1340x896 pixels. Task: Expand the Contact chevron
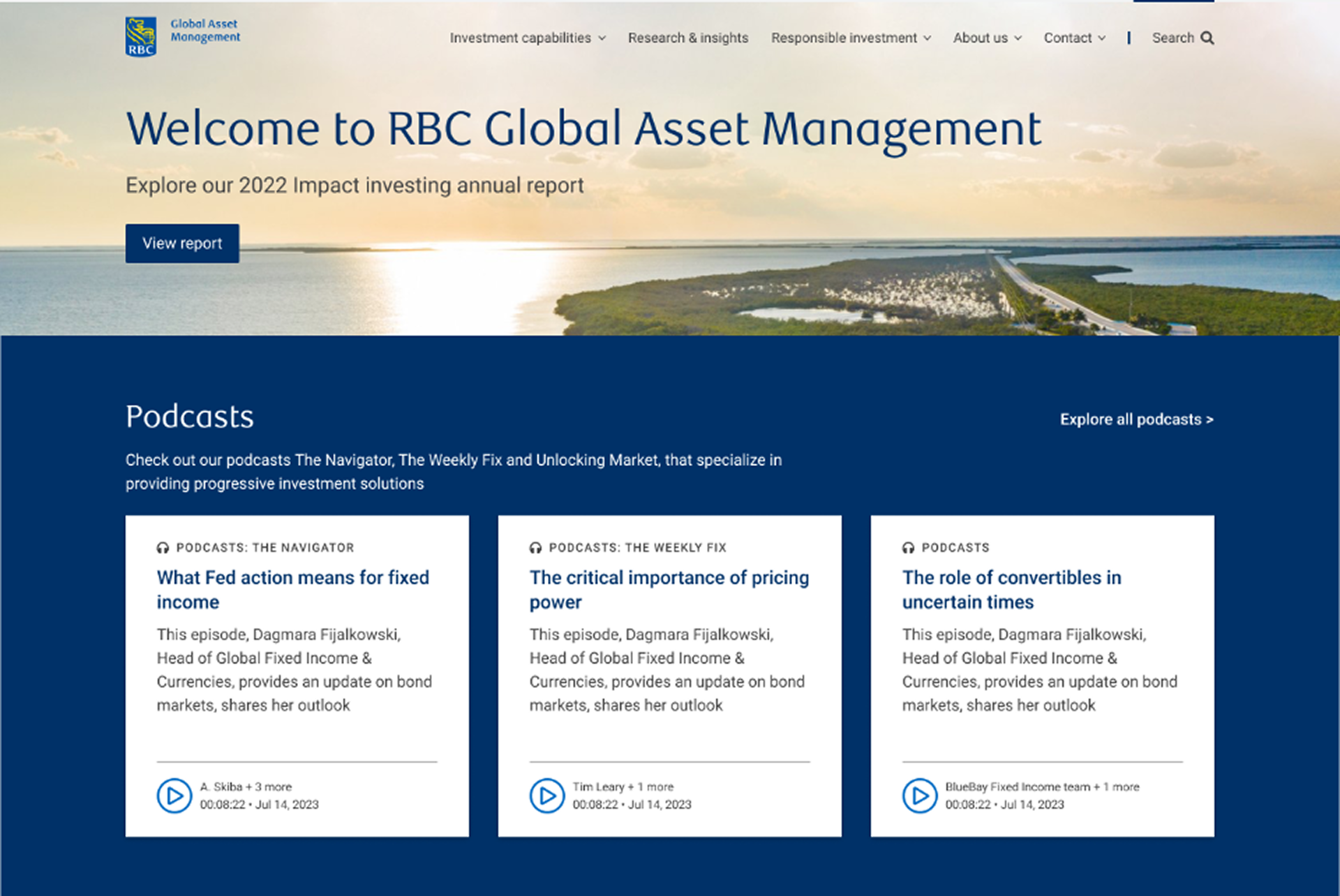pyautogui.click(x=1101, y=38)
